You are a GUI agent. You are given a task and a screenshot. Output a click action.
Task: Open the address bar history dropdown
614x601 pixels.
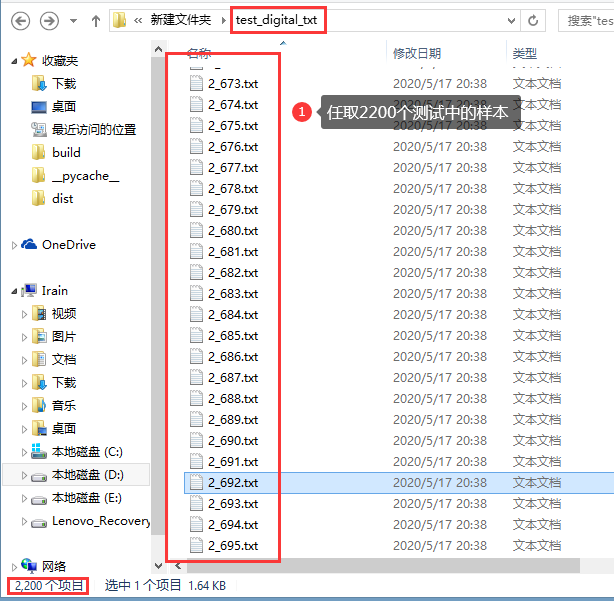tap(511, 20)
